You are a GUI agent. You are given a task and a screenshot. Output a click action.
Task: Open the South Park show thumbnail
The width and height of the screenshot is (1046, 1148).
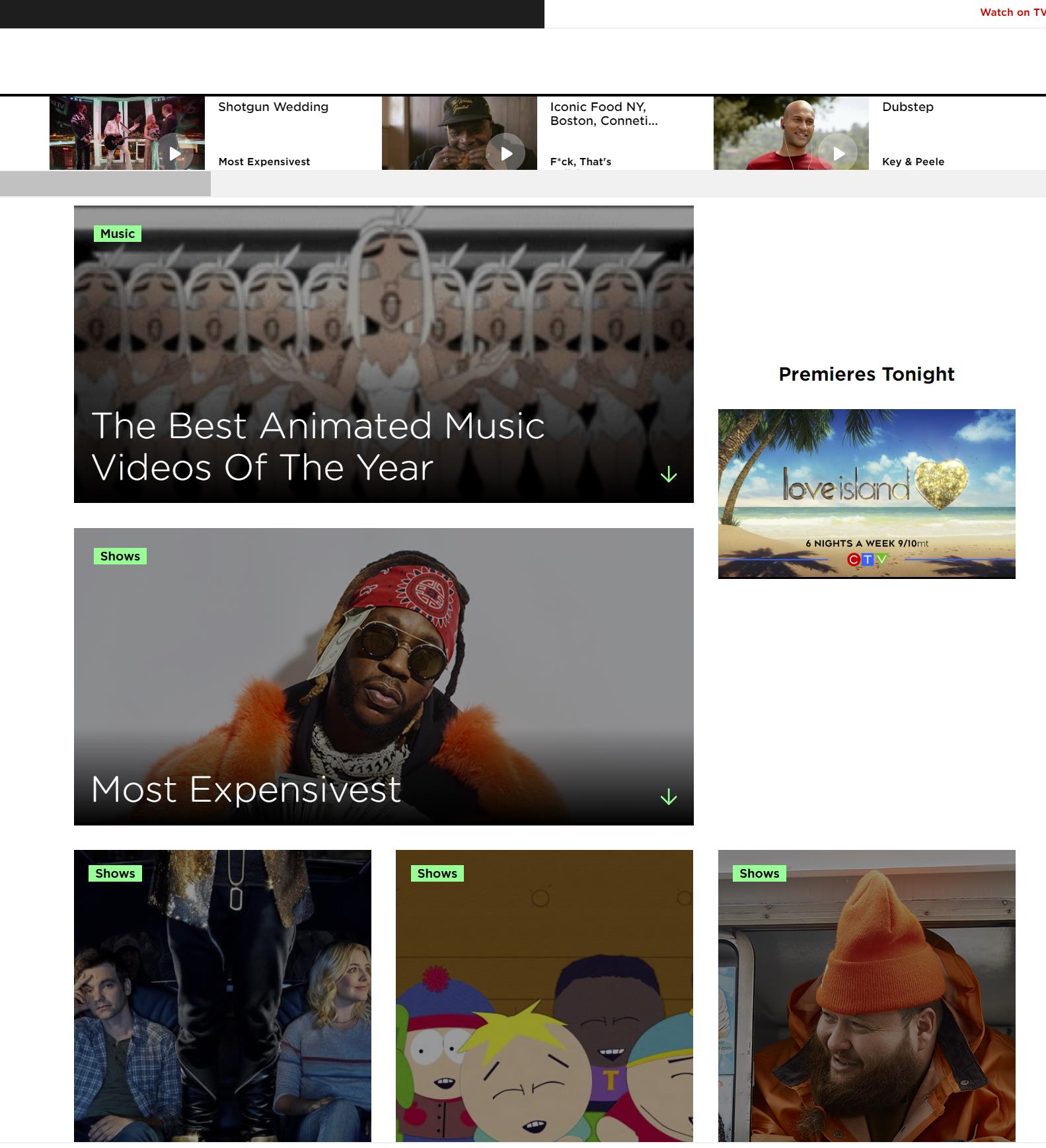[x=544, y=996]
